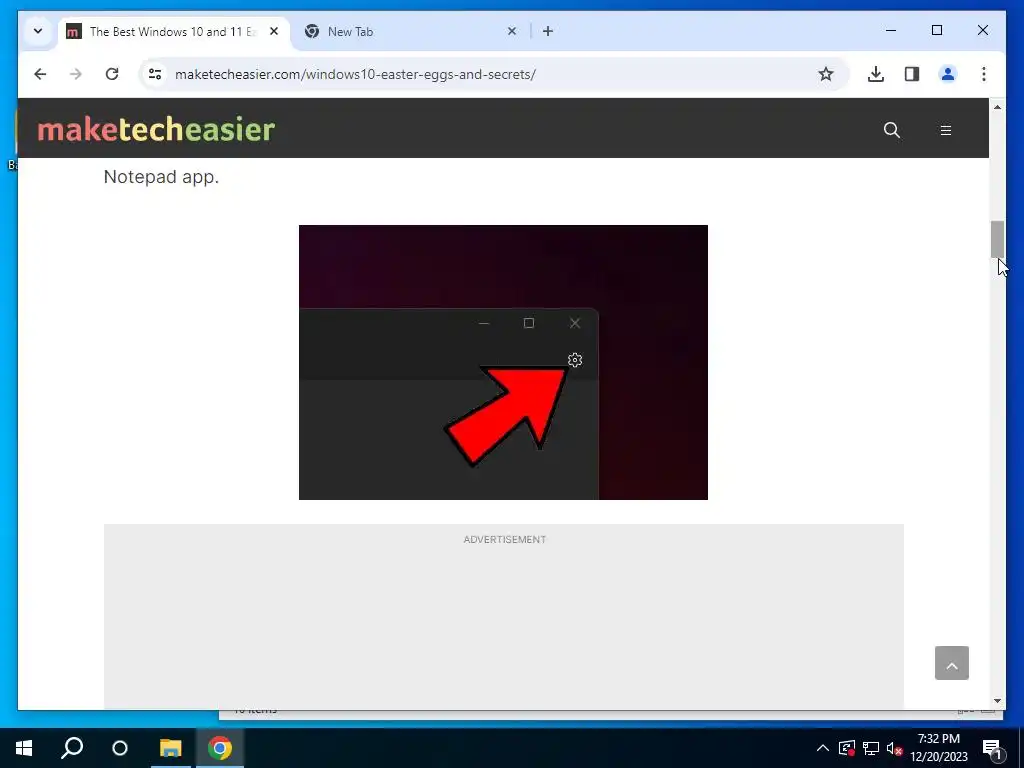Image resolution: width=1024 pixels, height=768 pixels.
Task: Click the back-to-top arrow button
Action: click(952, 663)
